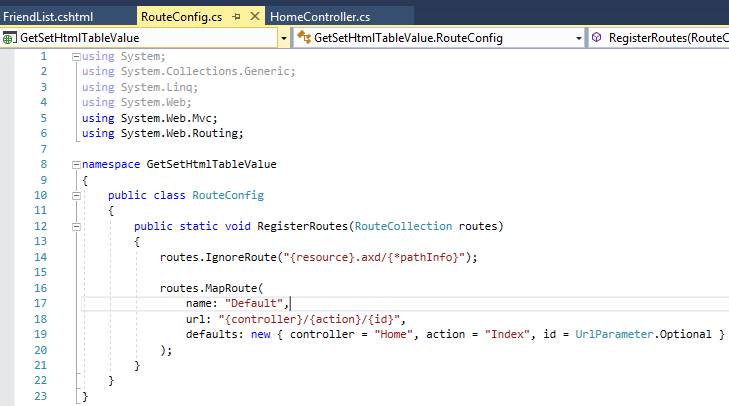Open the GetSetHtmlTableValue project dropdown
This screenshot has height=406, width=729.
(284, 38)
